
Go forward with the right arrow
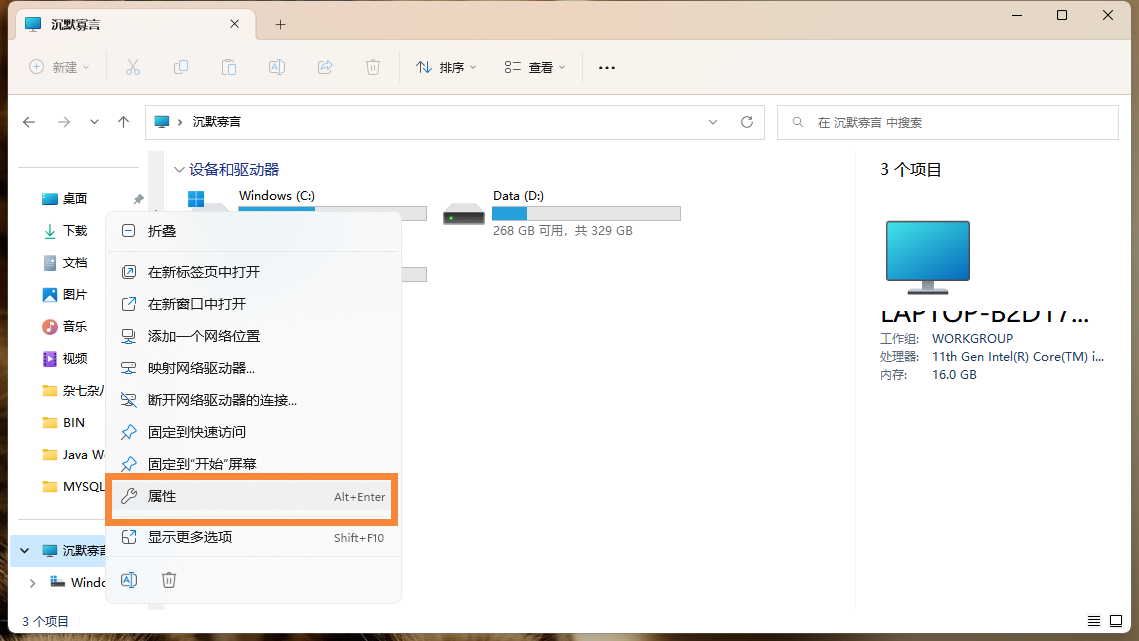tap(64, 122)
